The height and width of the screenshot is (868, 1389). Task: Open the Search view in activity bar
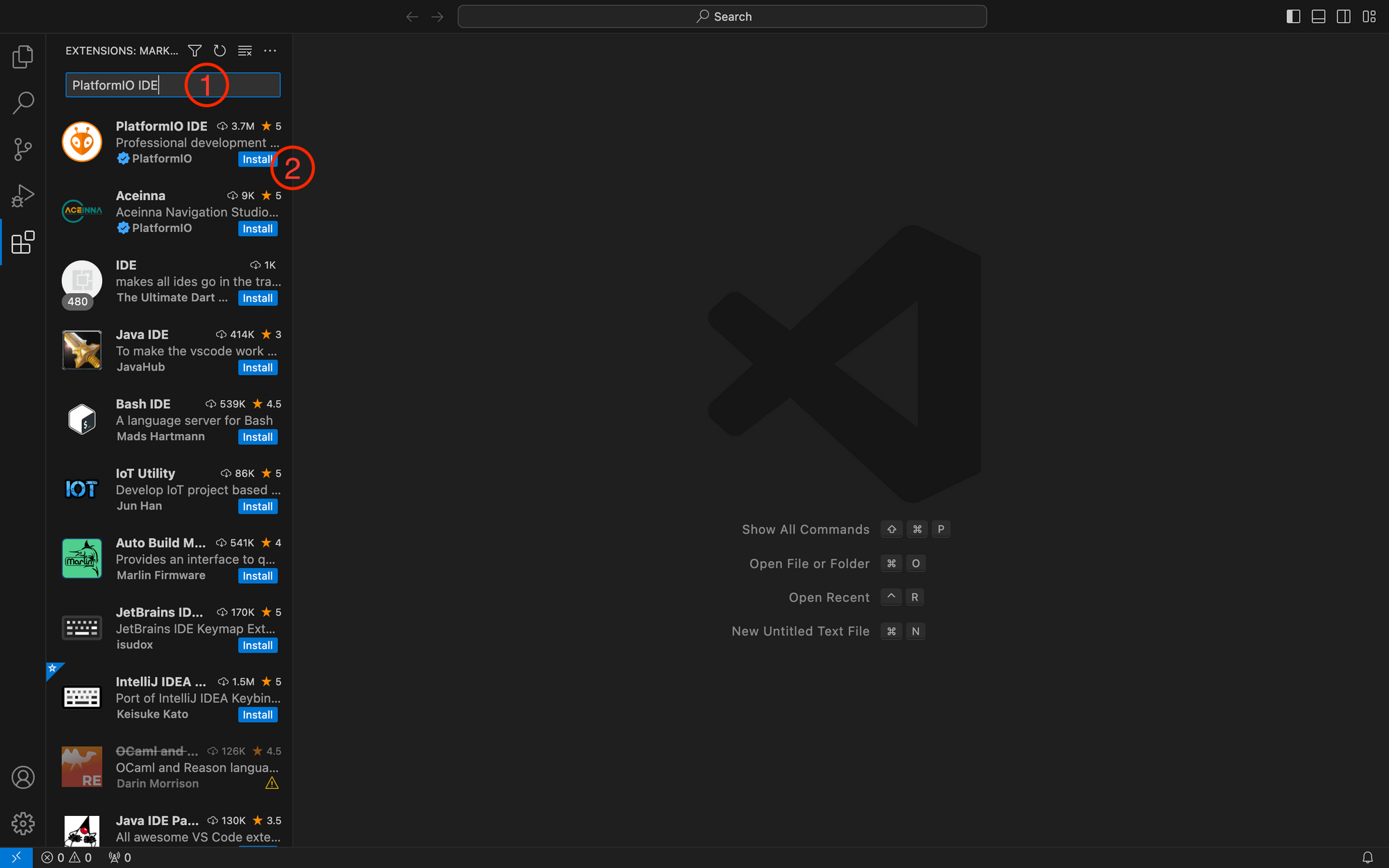pos(23,103)
